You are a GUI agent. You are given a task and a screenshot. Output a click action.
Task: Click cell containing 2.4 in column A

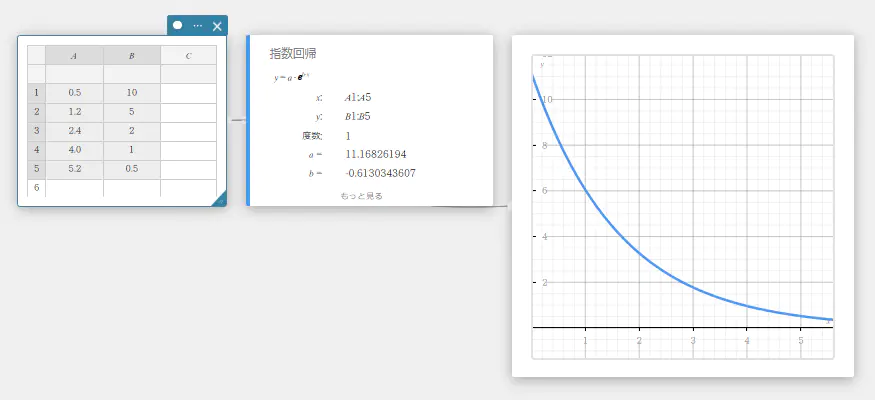coord(74,131)
